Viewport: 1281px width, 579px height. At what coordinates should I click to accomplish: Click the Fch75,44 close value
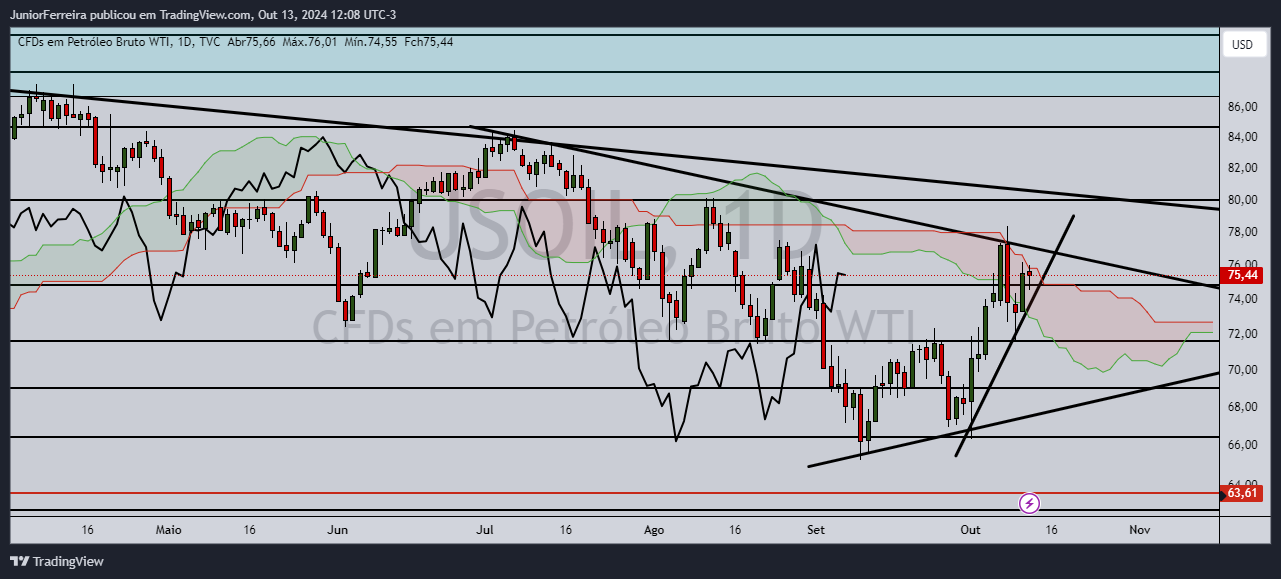tap(428, 42)
